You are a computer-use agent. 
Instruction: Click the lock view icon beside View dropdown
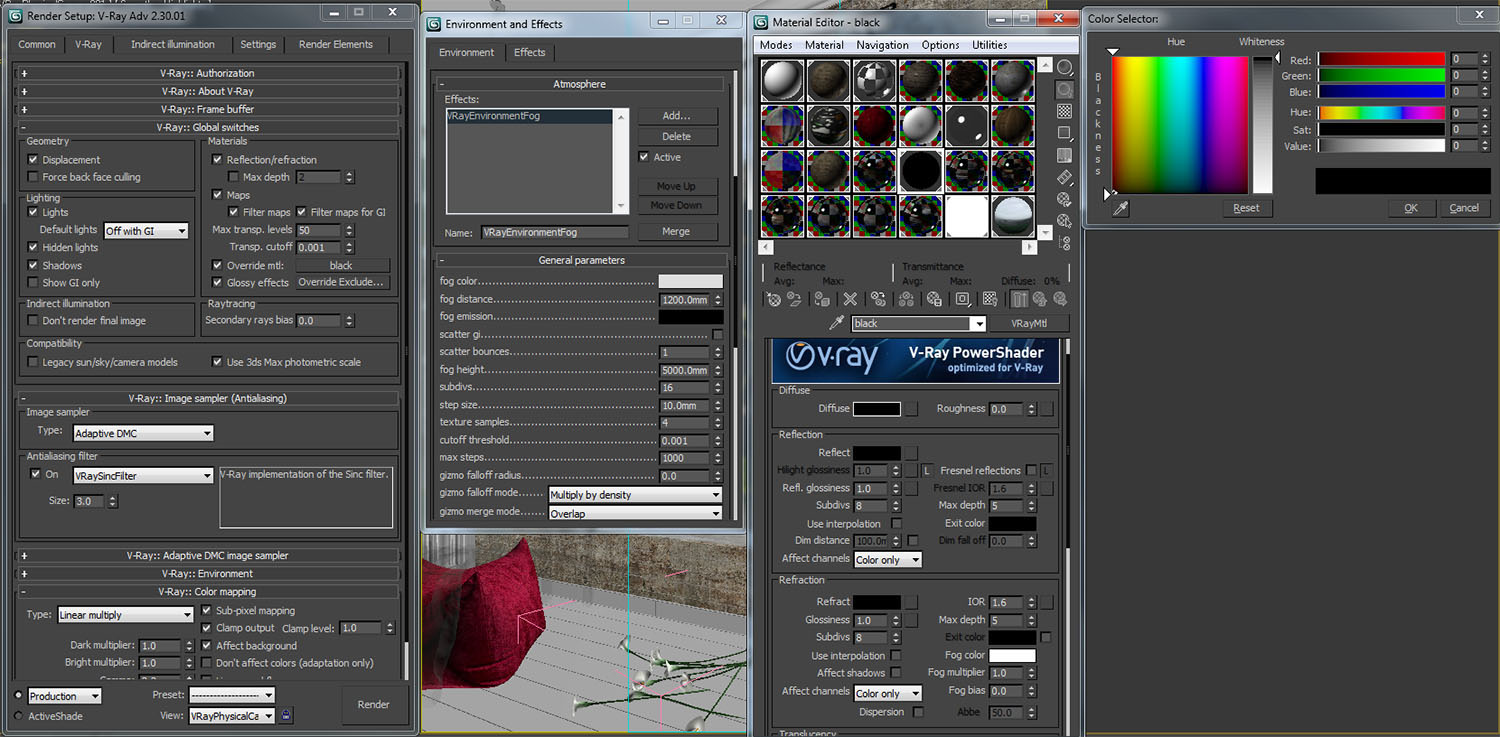point(286,715)
